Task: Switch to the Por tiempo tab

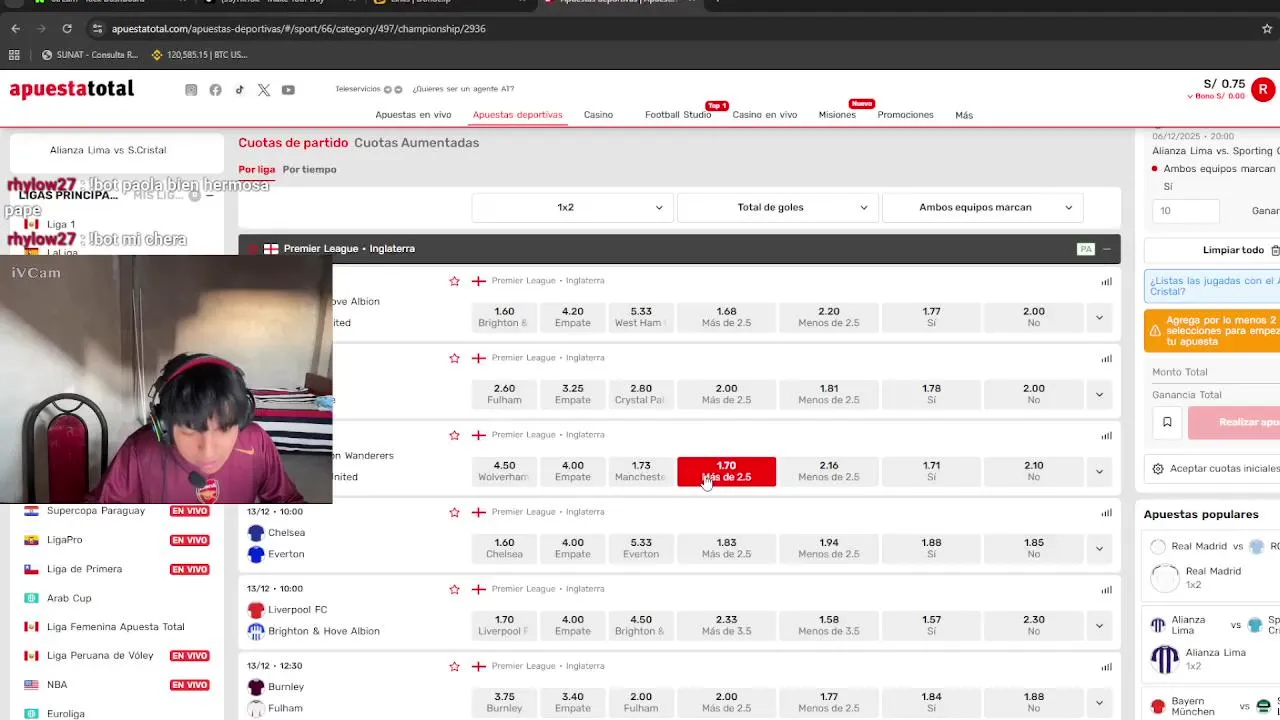Action: point(309,169)
